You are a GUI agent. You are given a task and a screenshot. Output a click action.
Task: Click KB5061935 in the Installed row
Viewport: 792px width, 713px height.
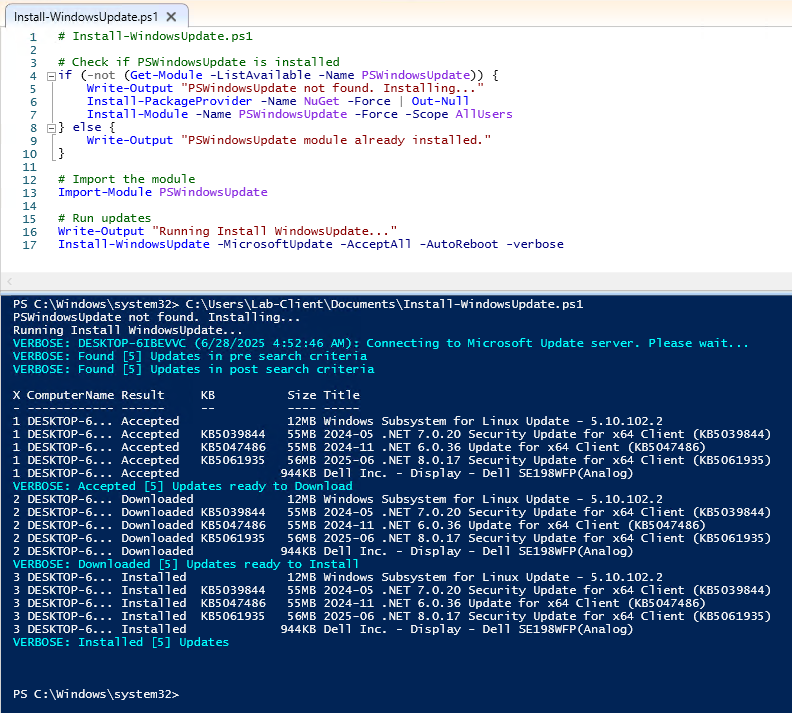pos(233,616)
